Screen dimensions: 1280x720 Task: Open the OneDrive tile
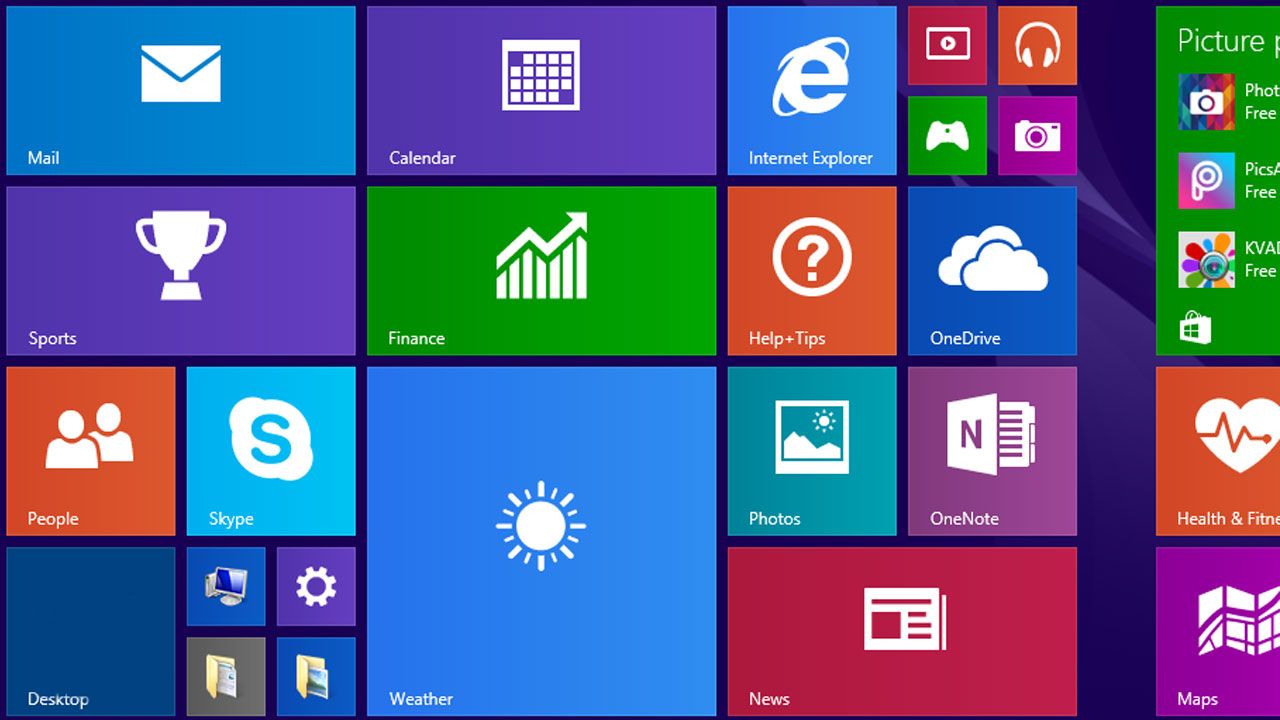tap(992, 271)
